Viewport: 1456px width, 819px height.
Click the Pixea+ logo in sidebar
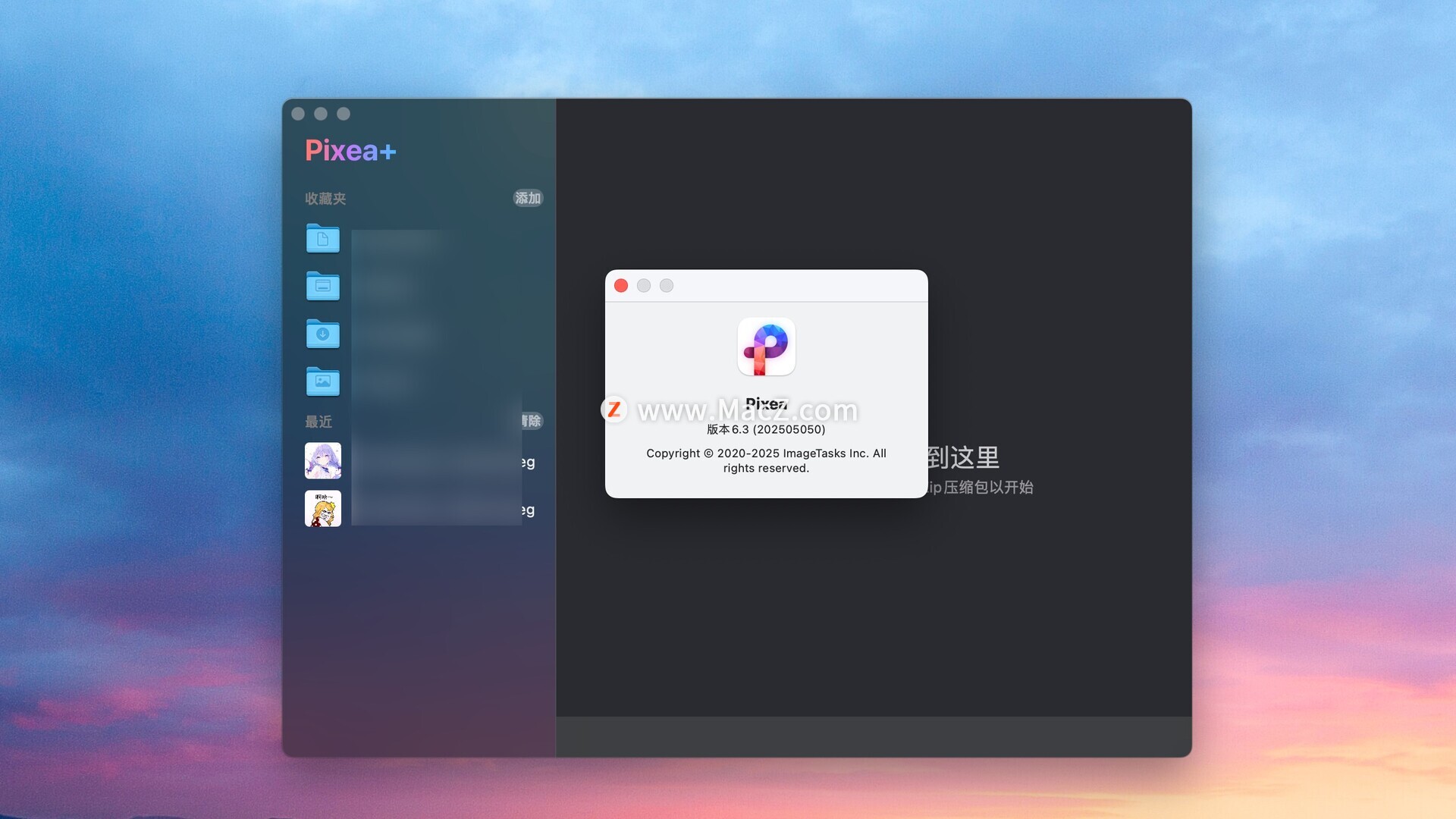click(x=350, y=150)
